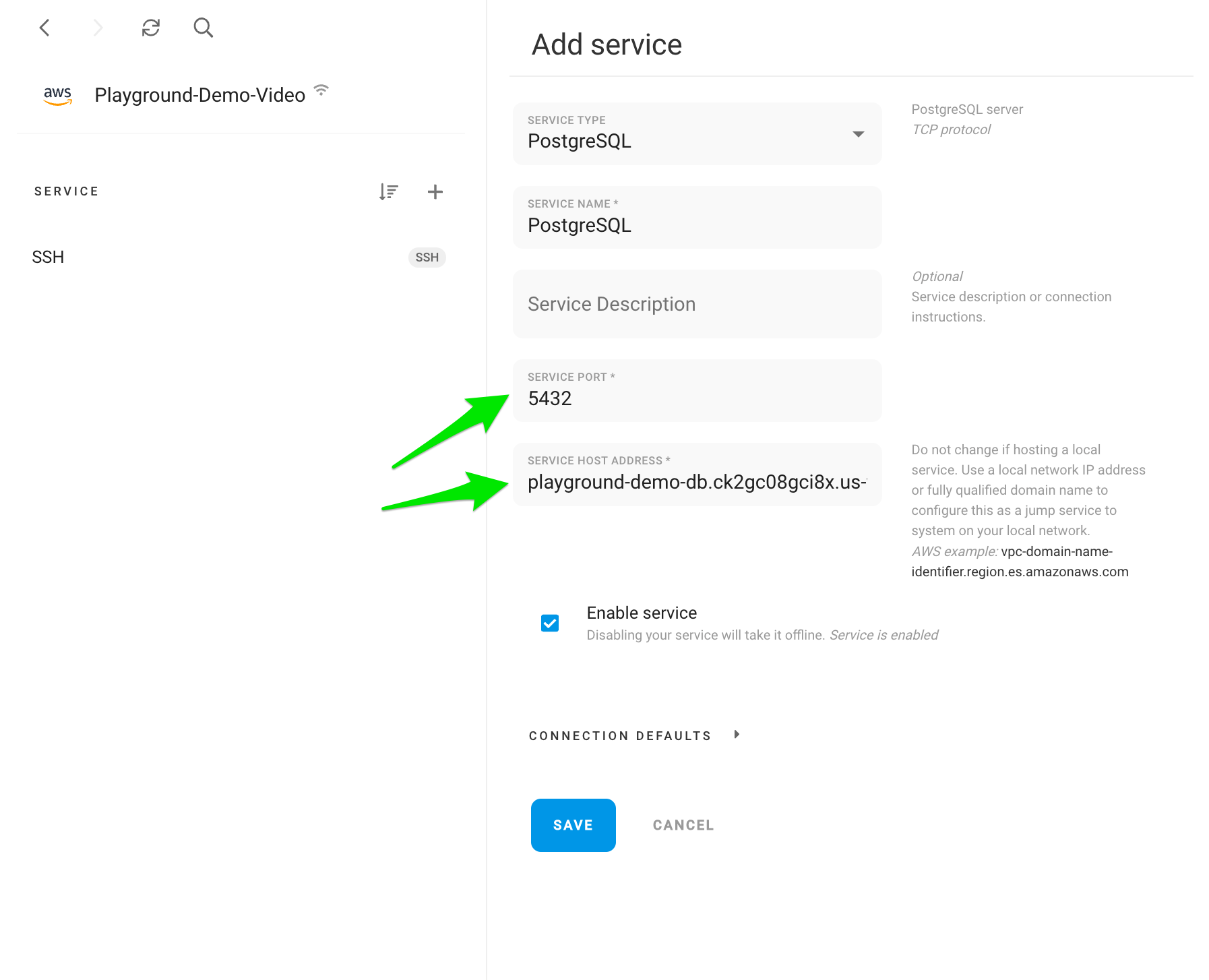Open the Service Type dropdown
This screenshot has width=1209, height=980.
click(x=697, y=133)
